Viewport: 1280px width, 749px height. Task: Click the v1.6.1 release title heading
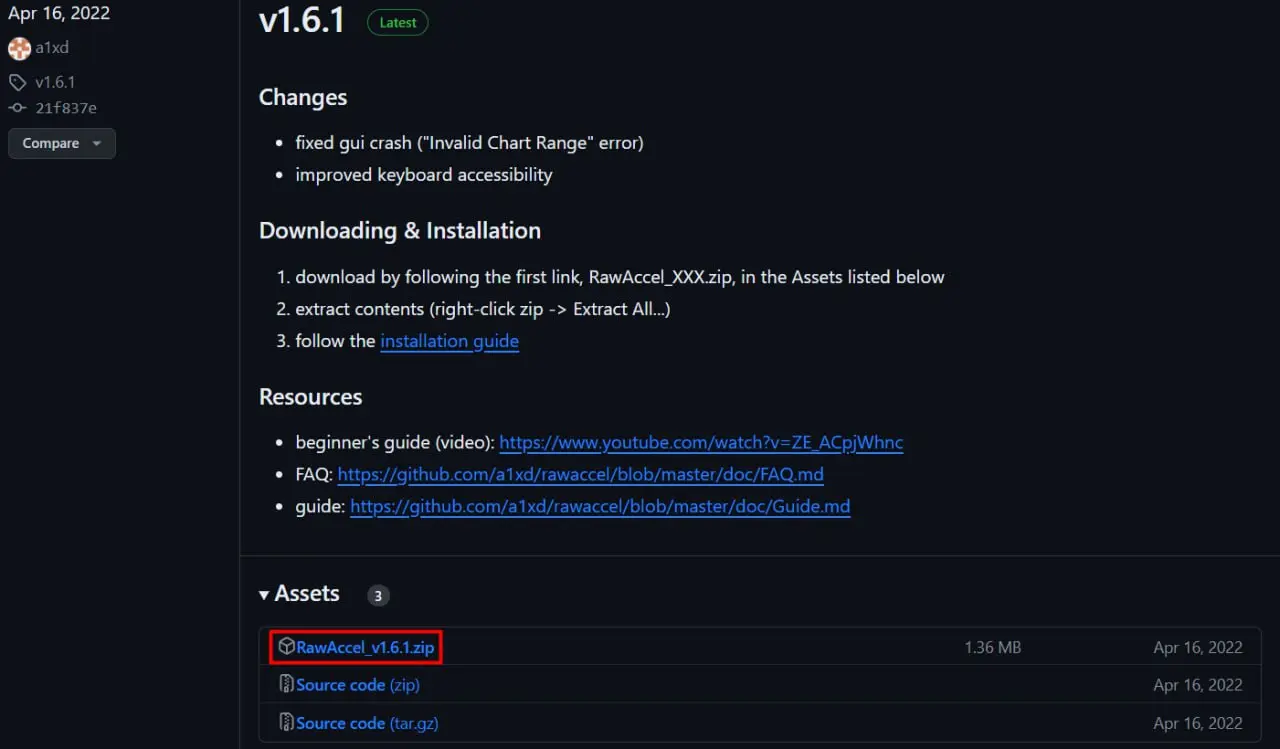302,20
